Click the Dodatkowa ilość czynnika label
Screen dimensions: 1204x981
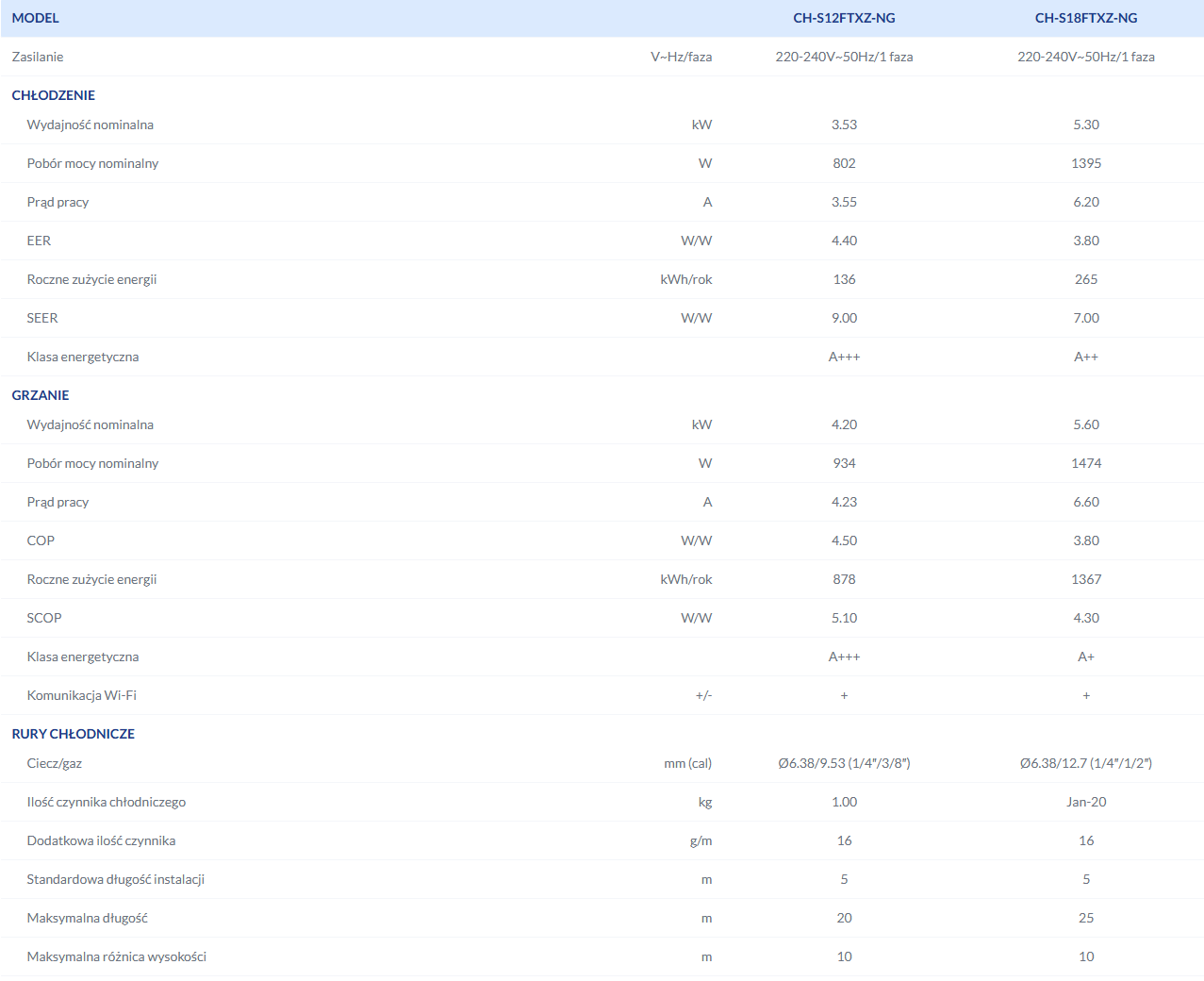(x=102, y=840)
